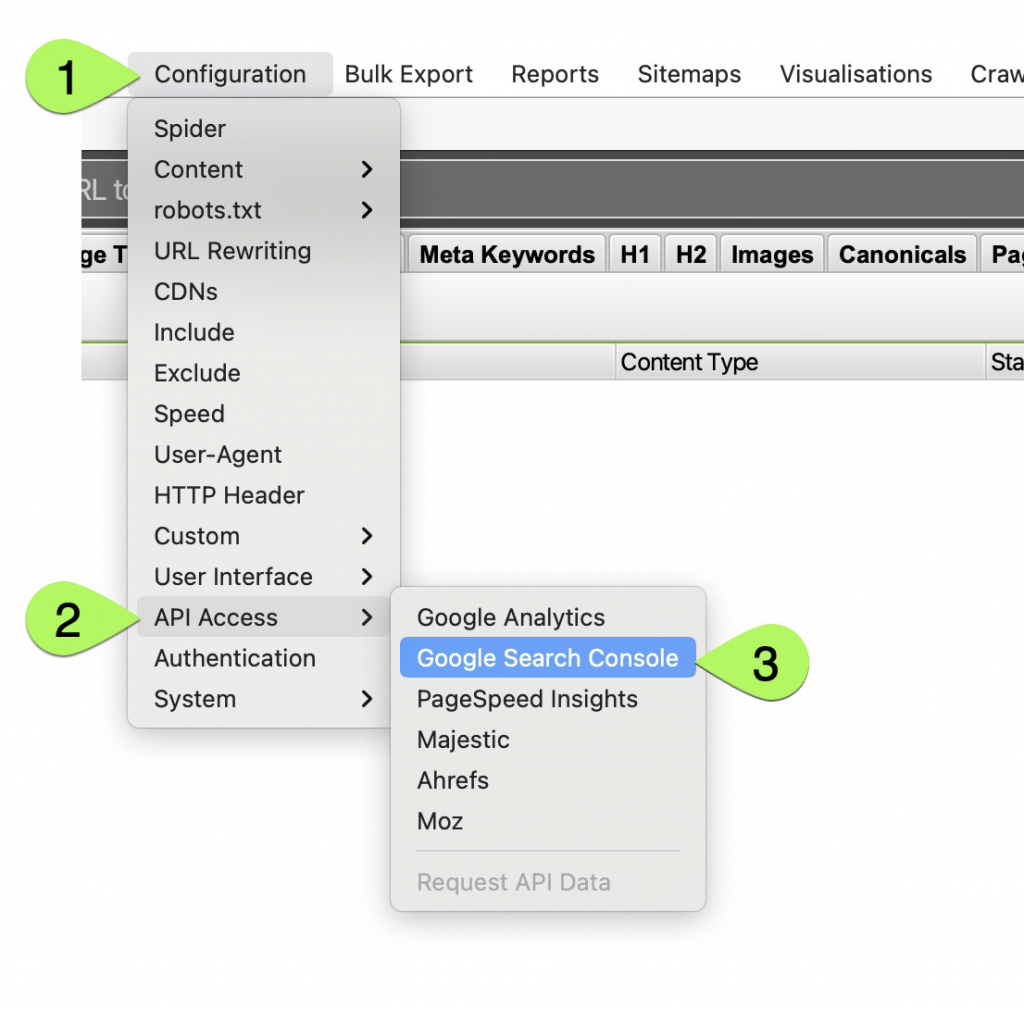Switch to the Canonicals tab
The image size is (1024, 1009).
pos(902,254)
